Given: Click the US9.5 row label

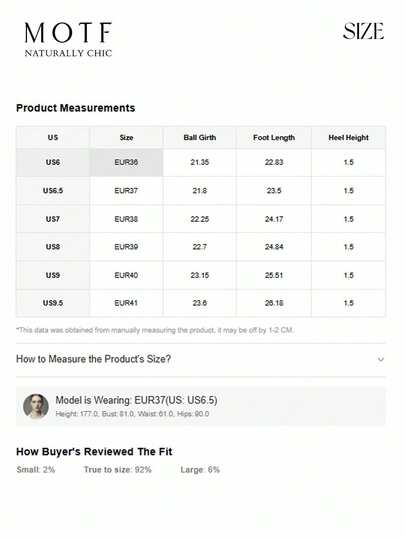Looking at the screenshot, I should click(x=53, y=303).
